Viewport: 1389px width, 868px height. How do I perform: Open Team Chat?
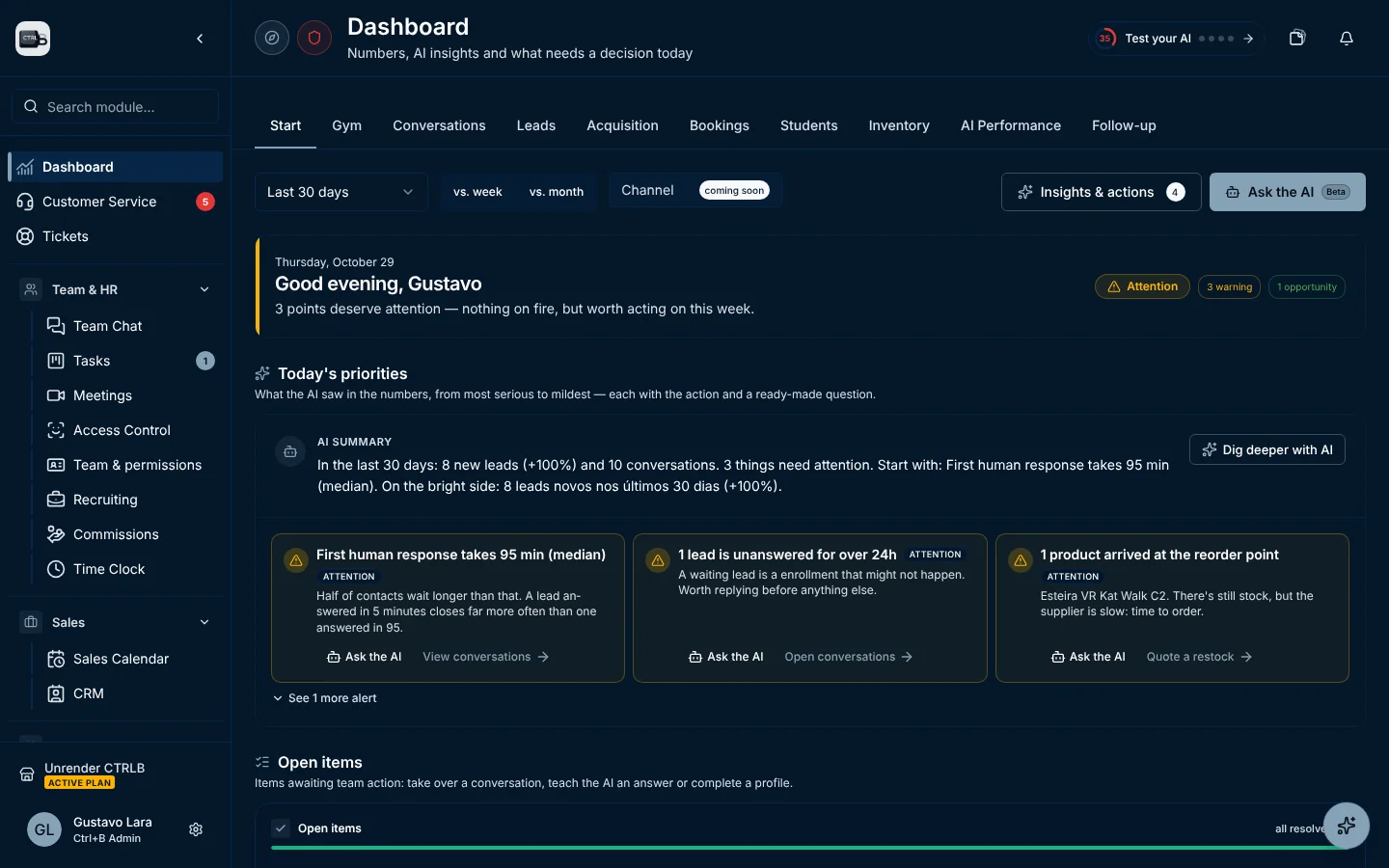130,326
